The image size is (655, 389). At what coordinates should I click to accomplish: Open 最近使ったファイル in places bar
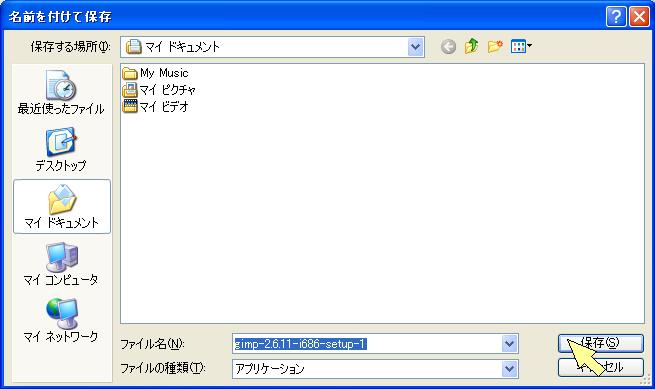pos(61,92)
